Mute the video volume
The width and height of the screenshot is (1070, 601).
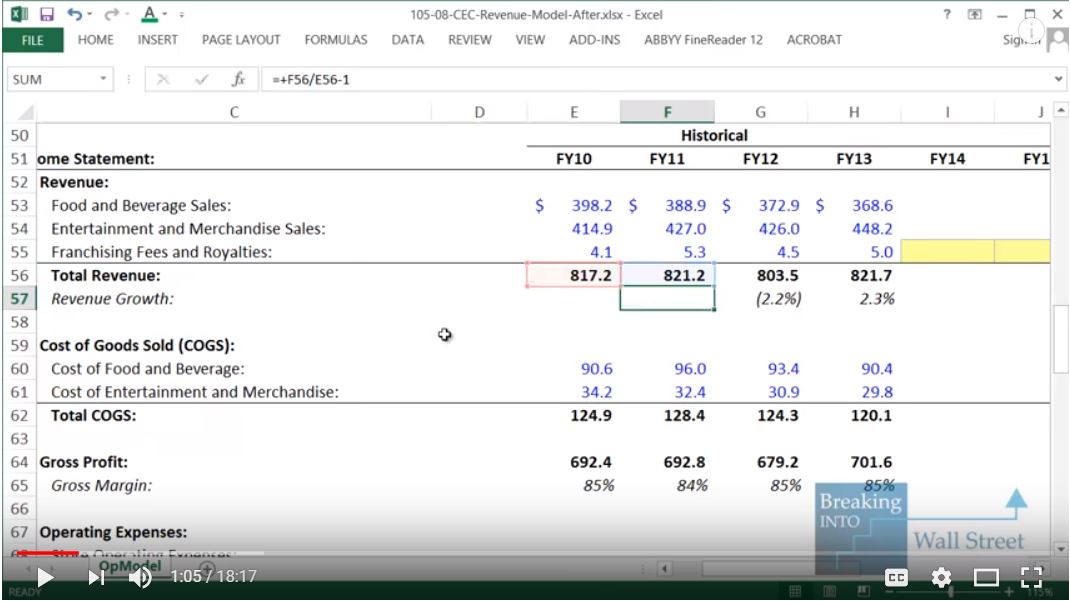coord(139,577)
